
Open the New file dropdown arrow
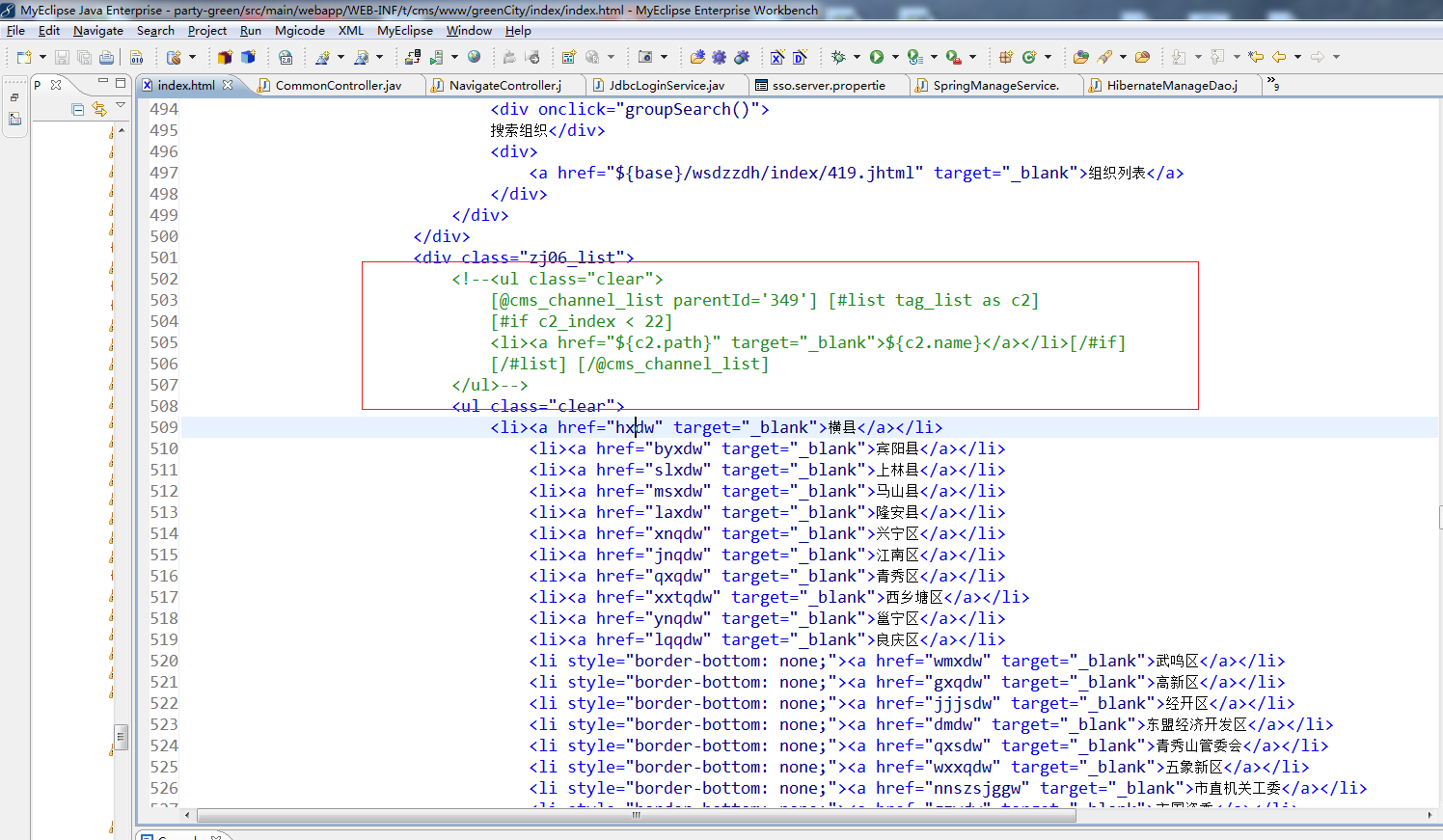(42, 58)
